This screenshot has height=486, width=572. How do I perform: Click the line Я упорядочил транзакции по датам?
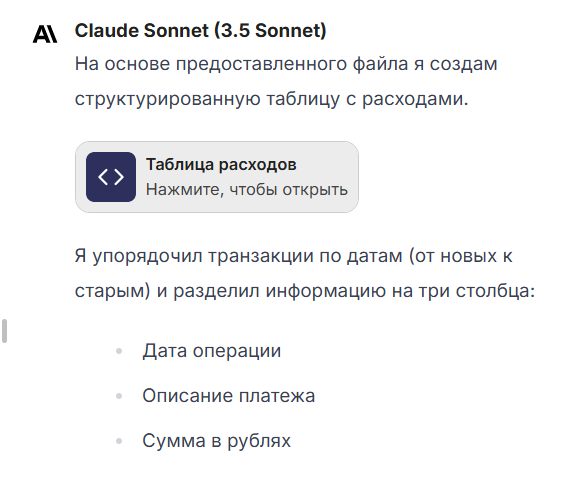294,256
